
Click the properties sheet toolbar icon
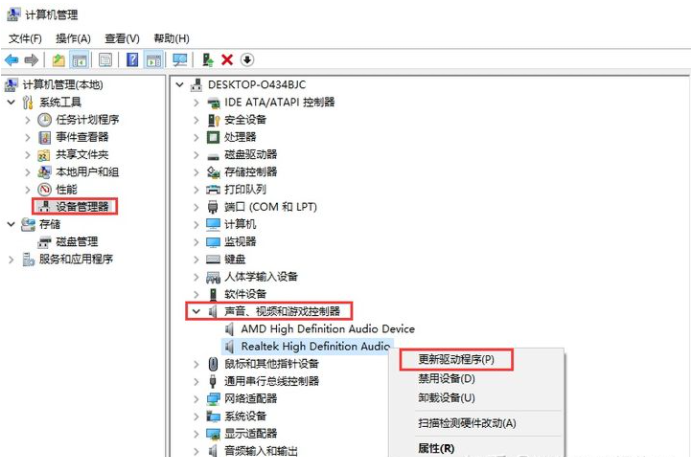[105, 59]
